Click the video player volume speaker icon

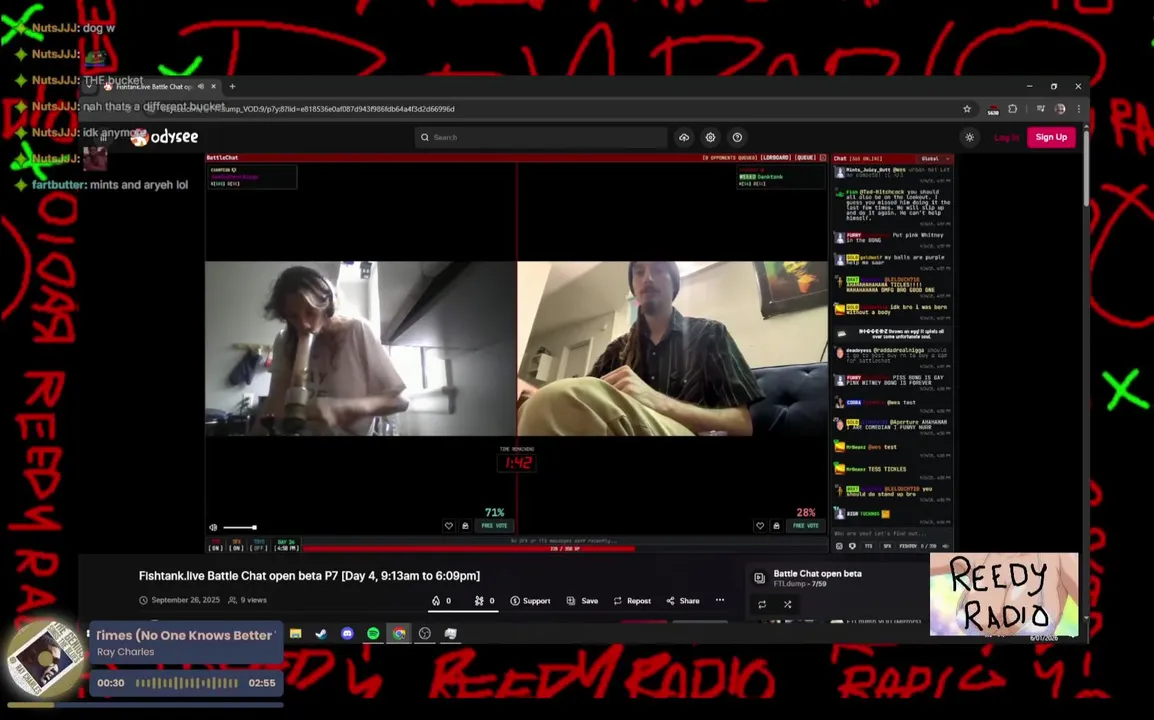[x=213, y=527]
